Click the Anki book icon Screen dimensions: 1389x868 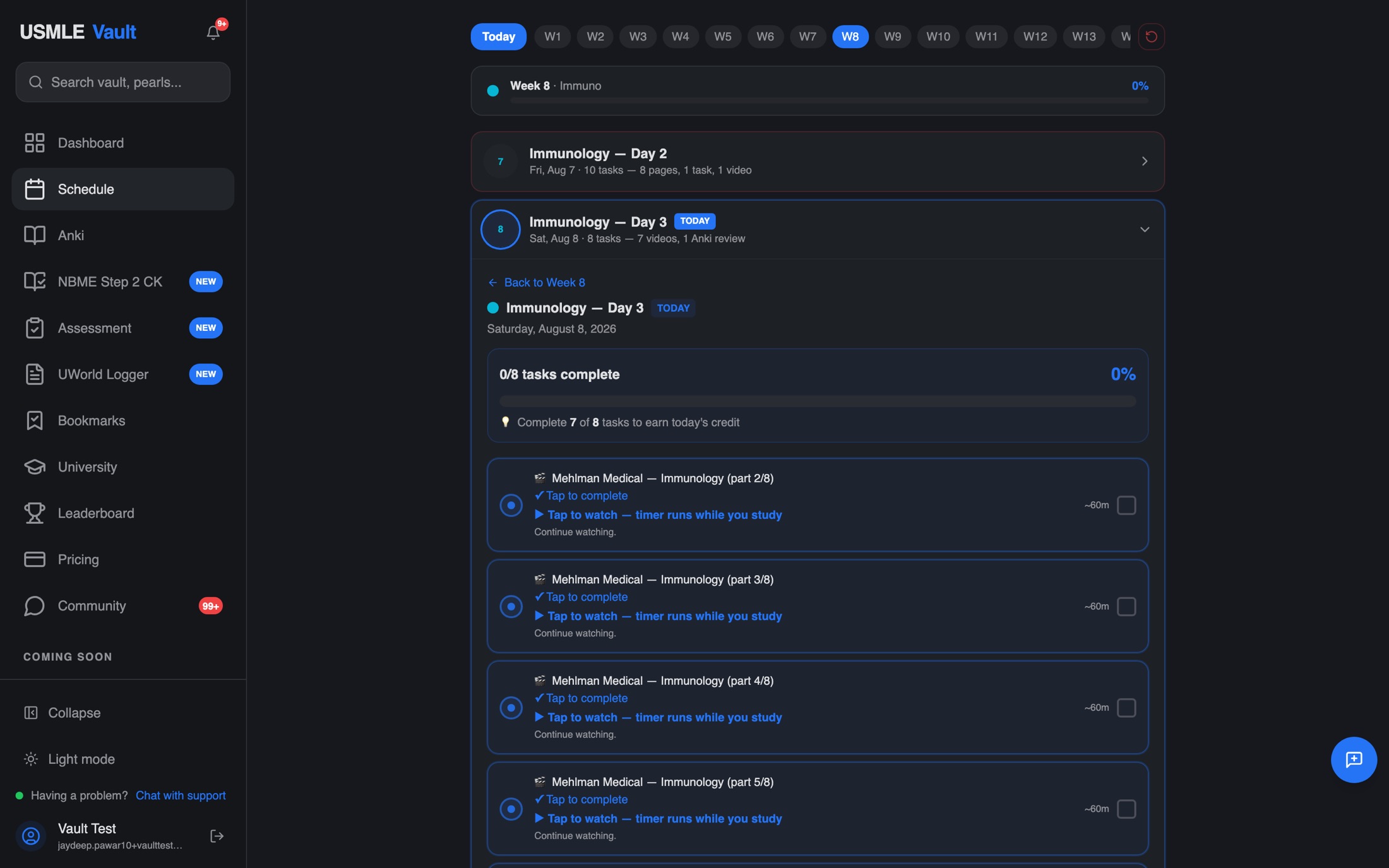coord(35,235)
